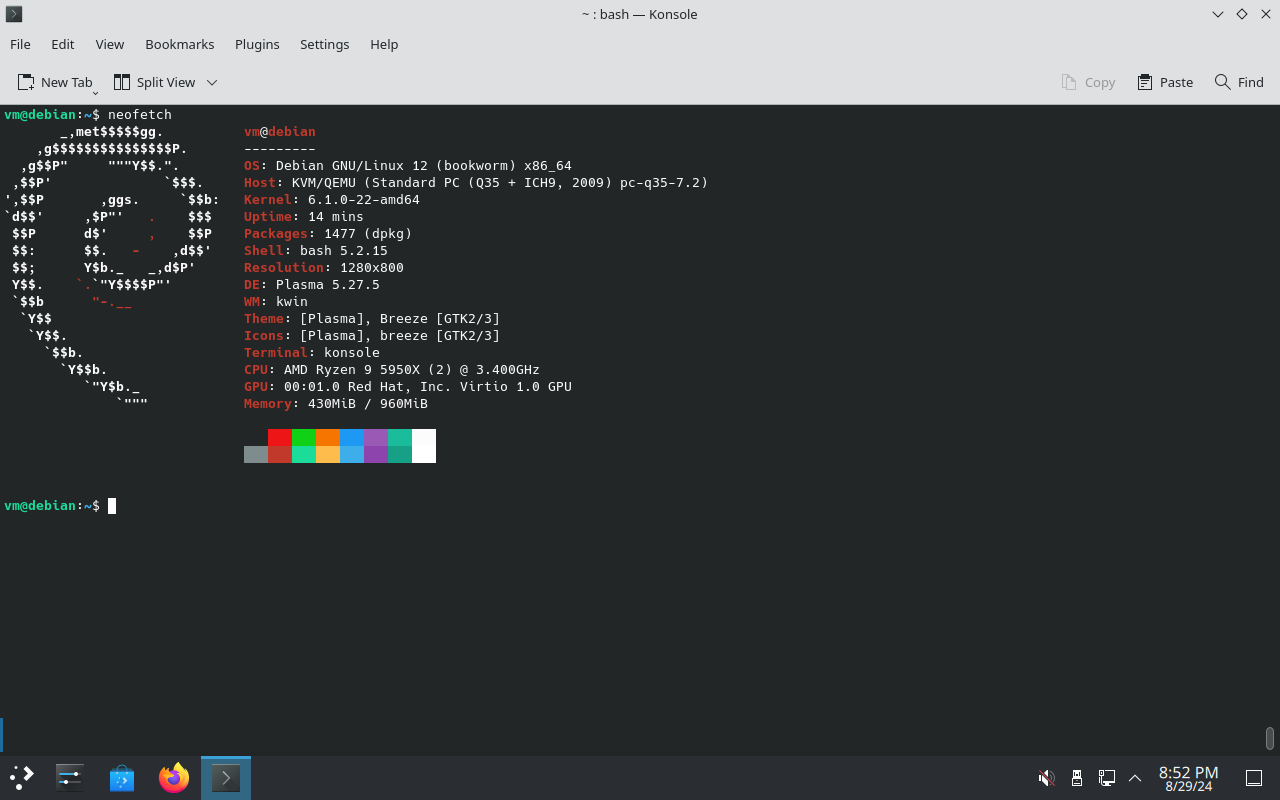This screenshot has height=800, width=1280.
Task: Click the USB device notifier tray icon
Action: pyautogui.click(x=1076, y=777)
